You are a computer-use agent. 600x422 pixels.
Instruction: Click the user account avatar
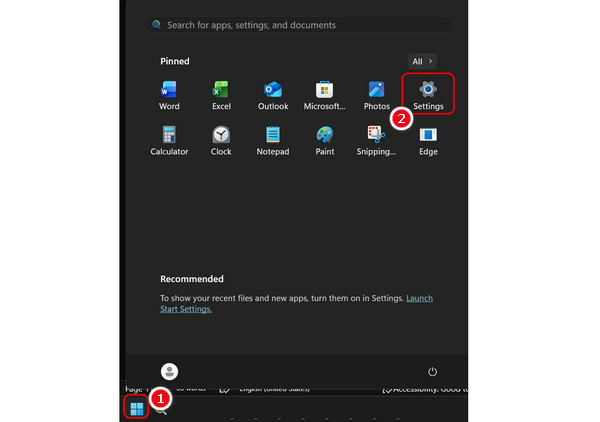tap(169, 371)
